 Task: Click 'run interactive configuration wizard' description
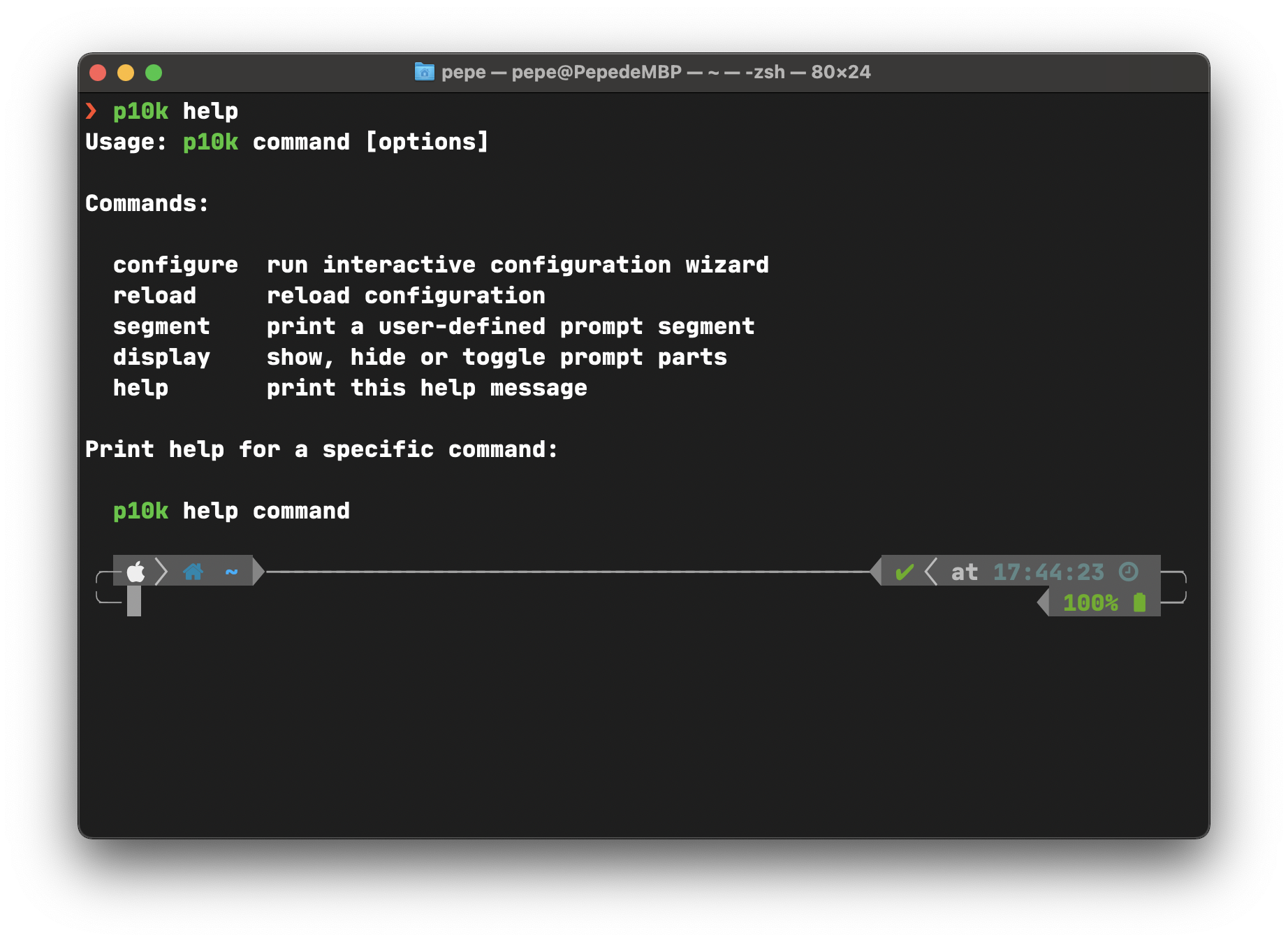click(518, 265)
